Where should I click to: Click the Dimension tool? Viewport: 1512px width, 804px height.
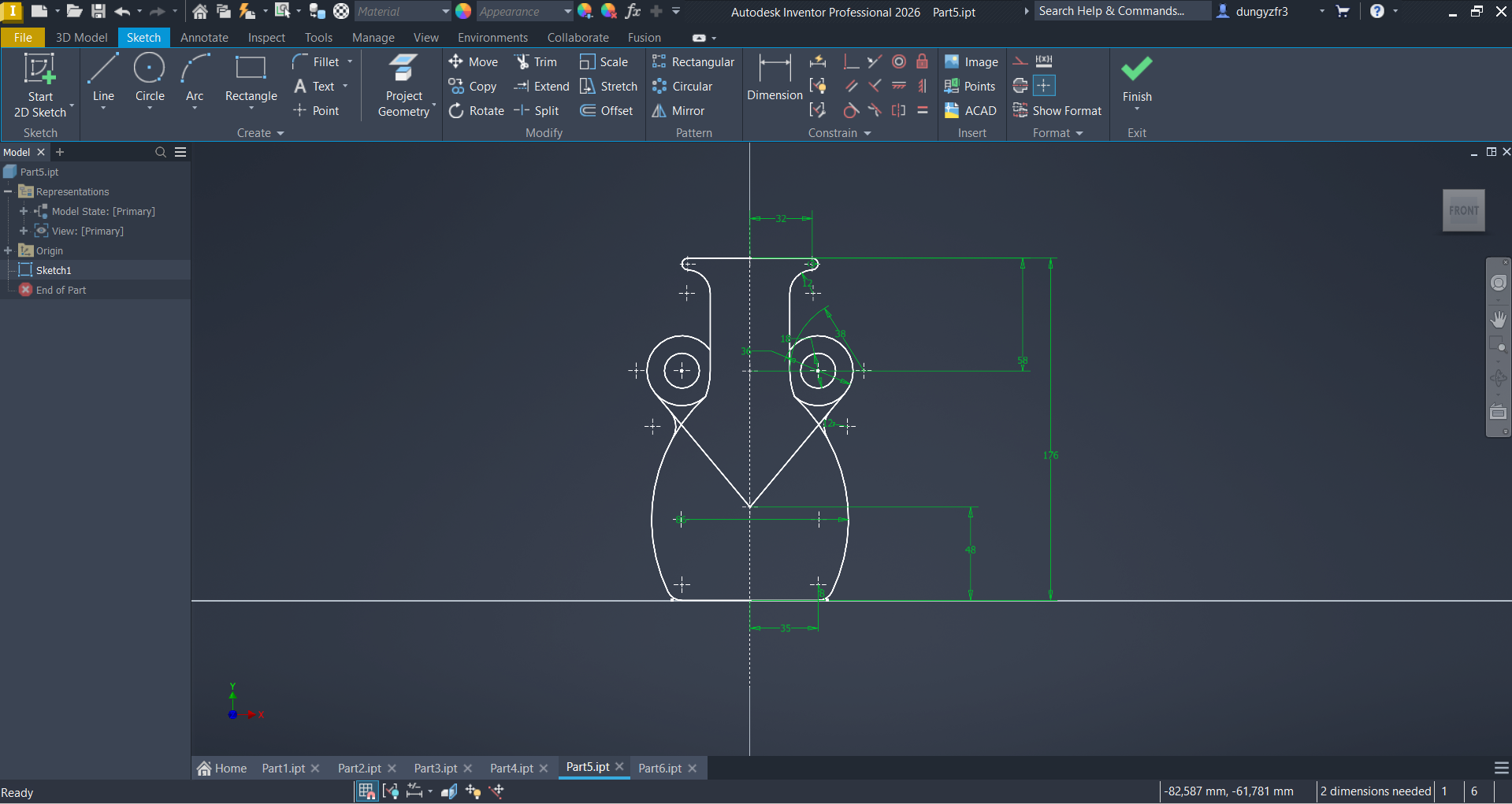775,77
